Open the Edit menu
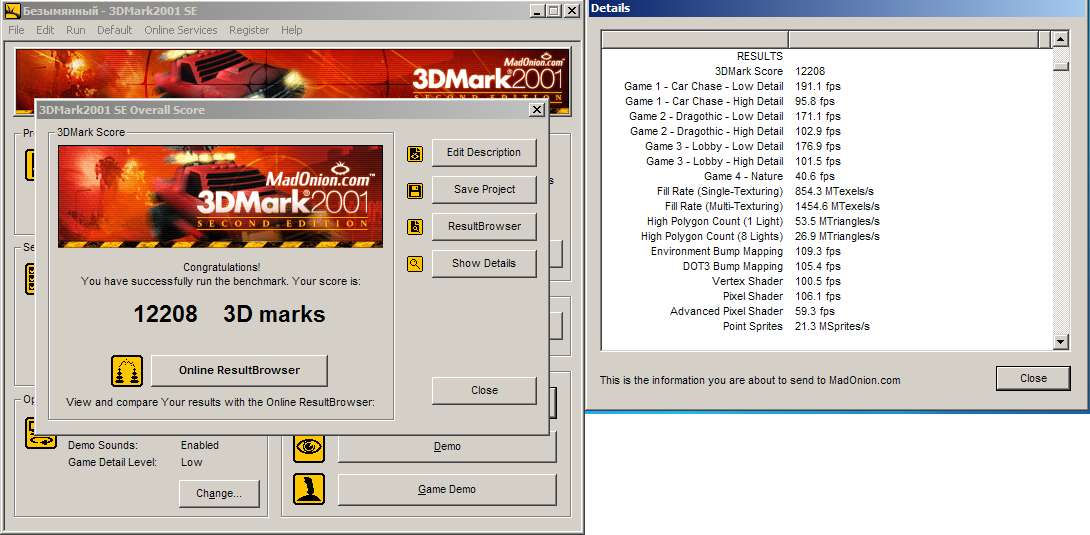 pos(45,30)
